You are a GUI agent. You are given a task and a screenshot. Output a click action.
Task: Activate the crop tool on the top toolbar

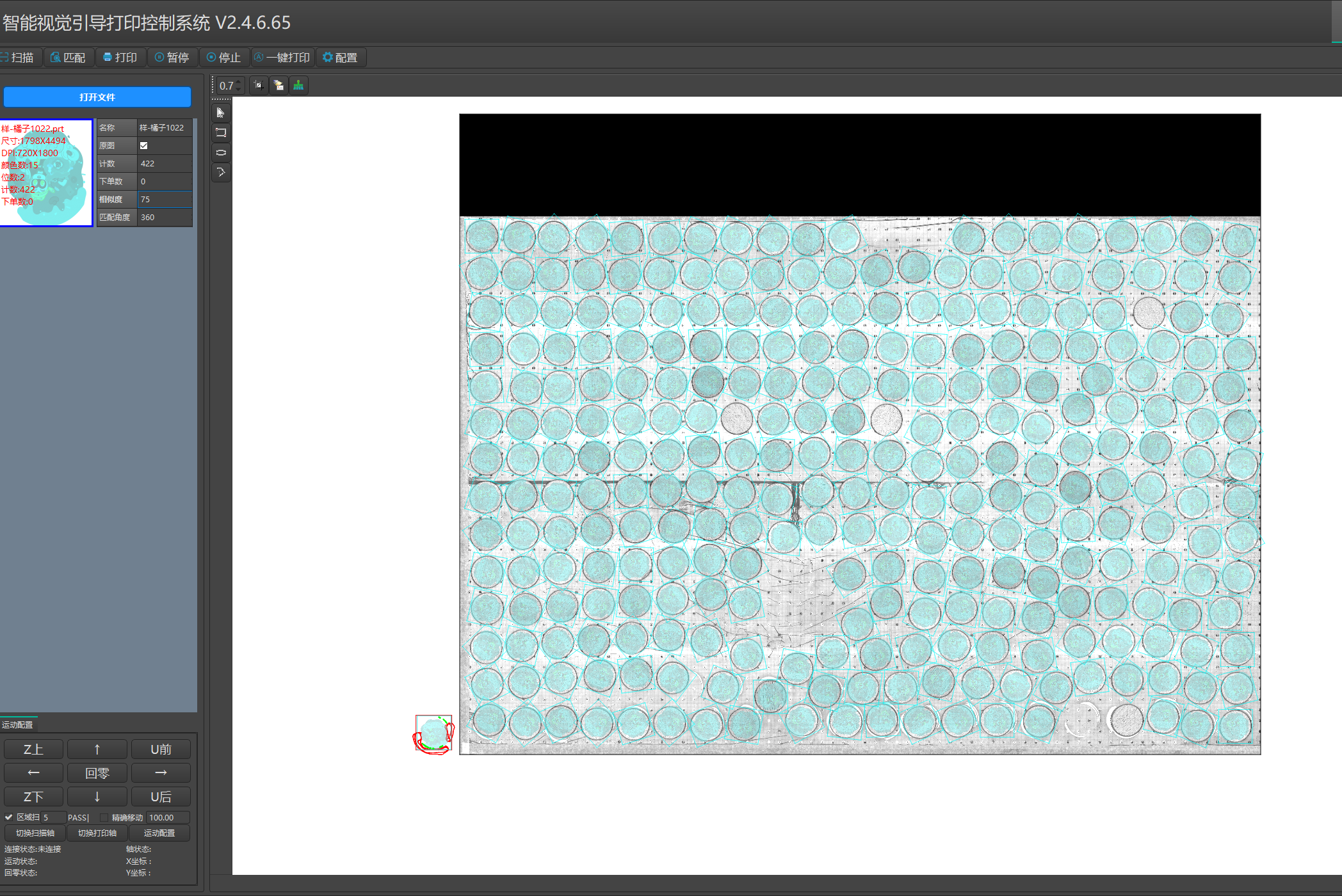click(x=258, y=84)
